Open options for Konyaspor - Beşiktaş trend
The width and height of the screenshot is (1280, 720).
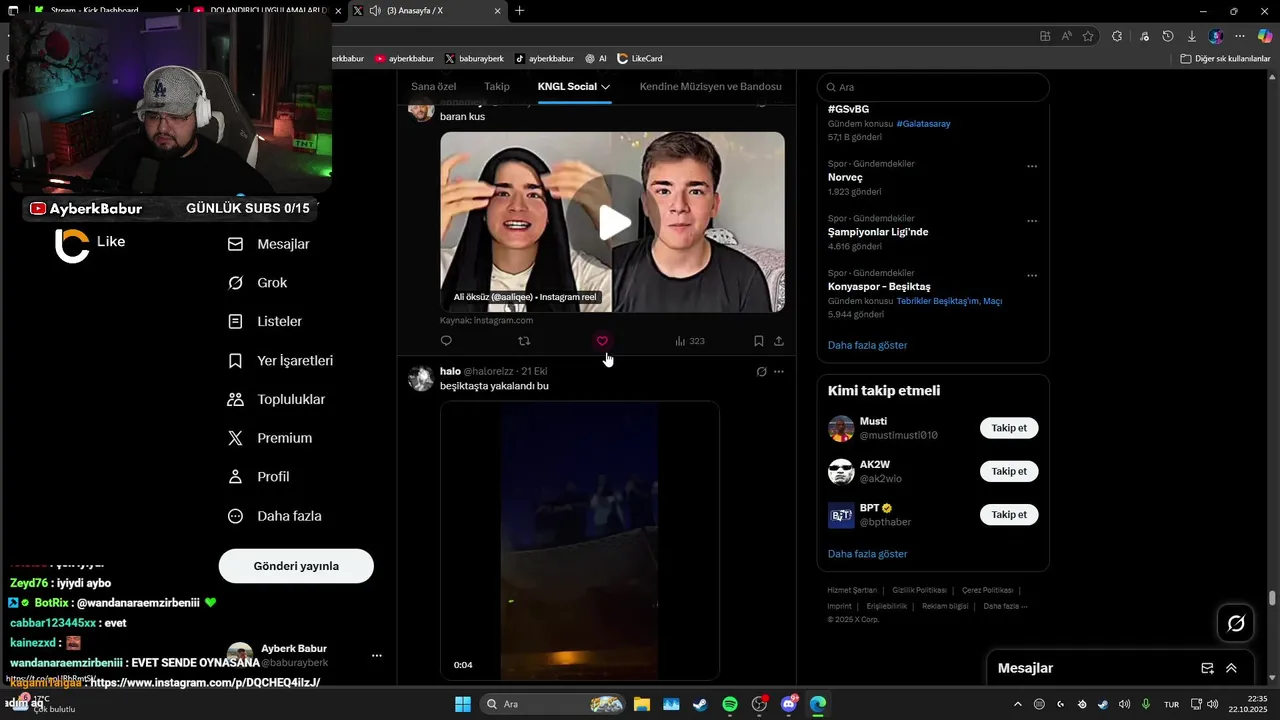1032,276
